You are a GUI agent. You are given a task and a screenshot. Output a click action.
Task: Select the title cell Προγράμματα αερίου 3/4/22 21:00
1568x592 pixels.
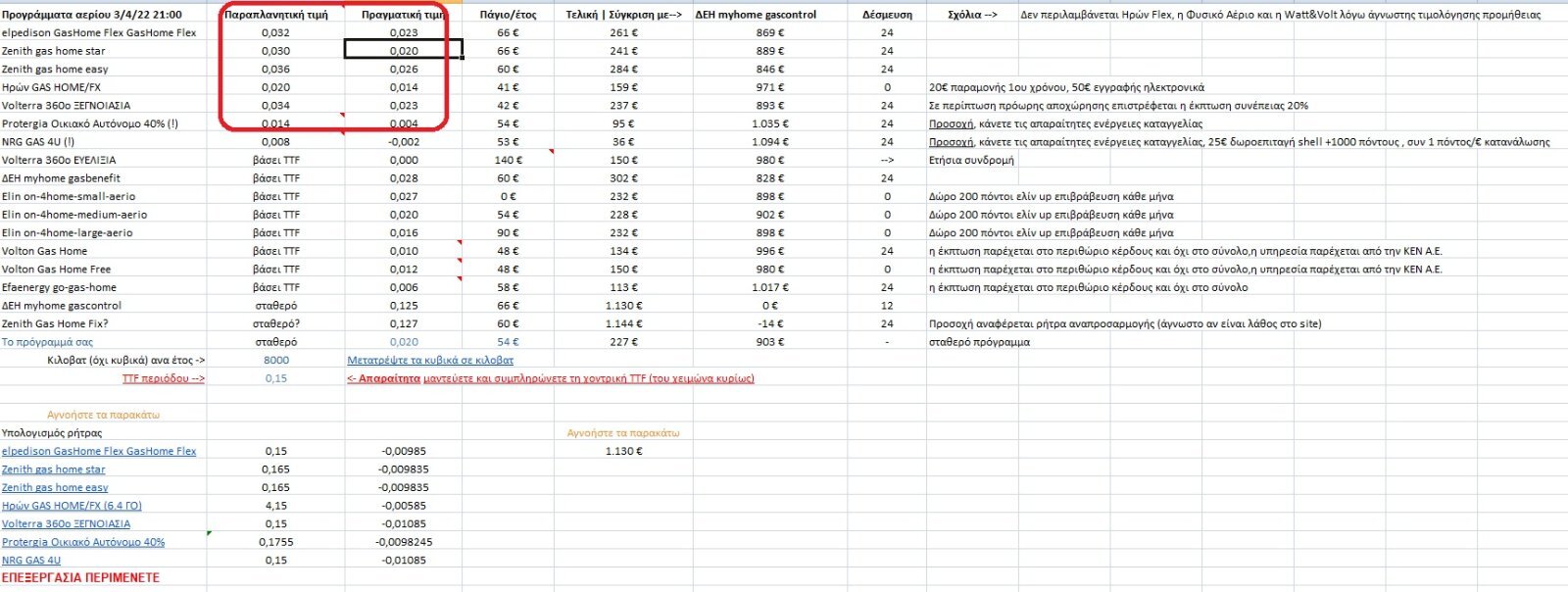(92, 15)
